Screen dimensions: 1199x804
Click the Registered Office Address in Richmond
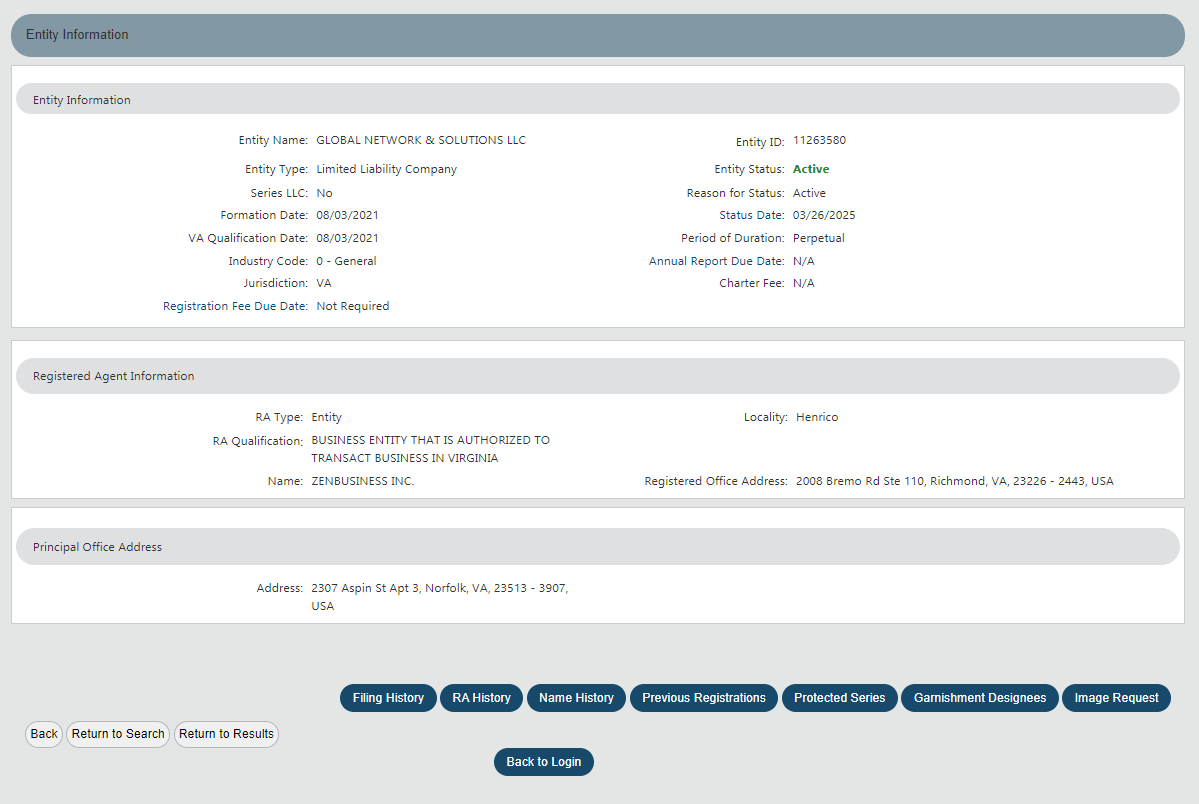coord(952,480)
